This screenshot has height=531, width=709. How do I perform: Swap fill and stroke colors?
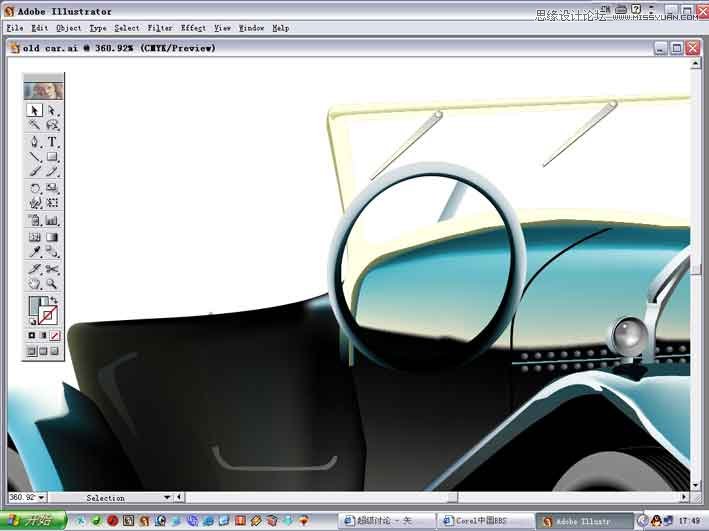click(x=54, y=300)
